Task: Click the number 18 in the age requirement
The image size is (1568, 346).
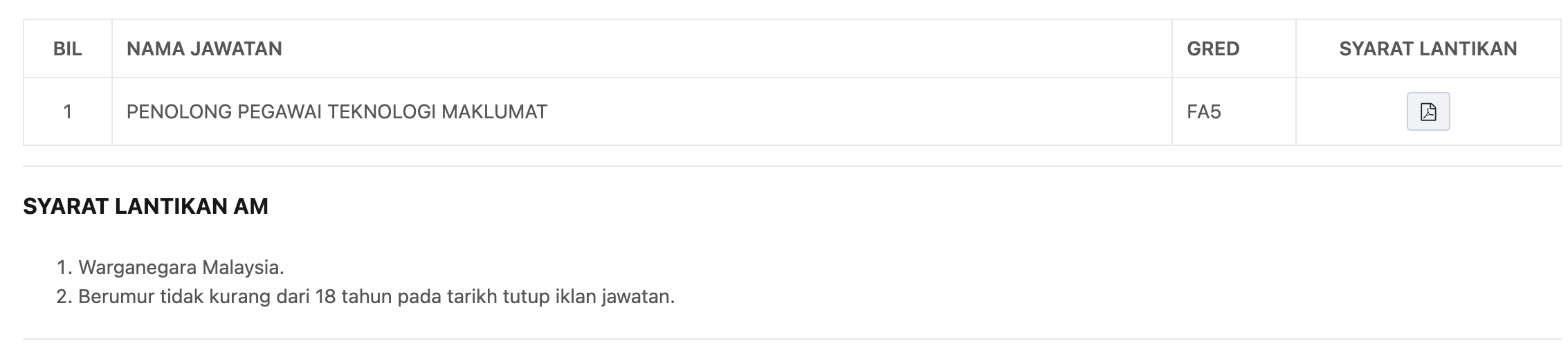Action: pyautogui.click(x=325, y=297)
